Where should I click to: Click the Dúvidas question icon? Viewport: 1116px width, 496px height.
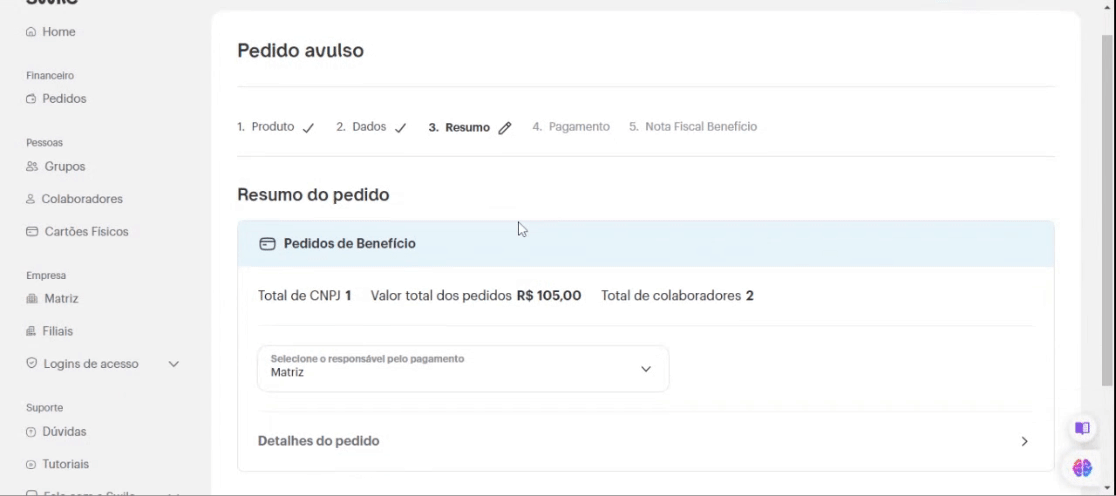click(x=31, y=432)
